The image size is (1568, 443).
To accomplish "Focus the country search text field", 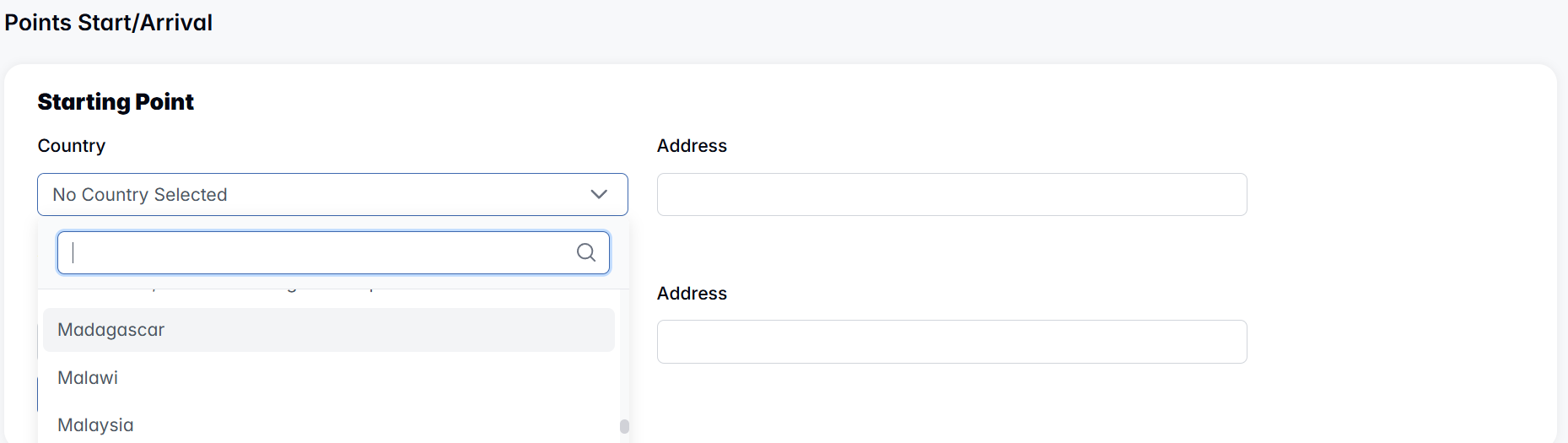I will pos(321,252).
